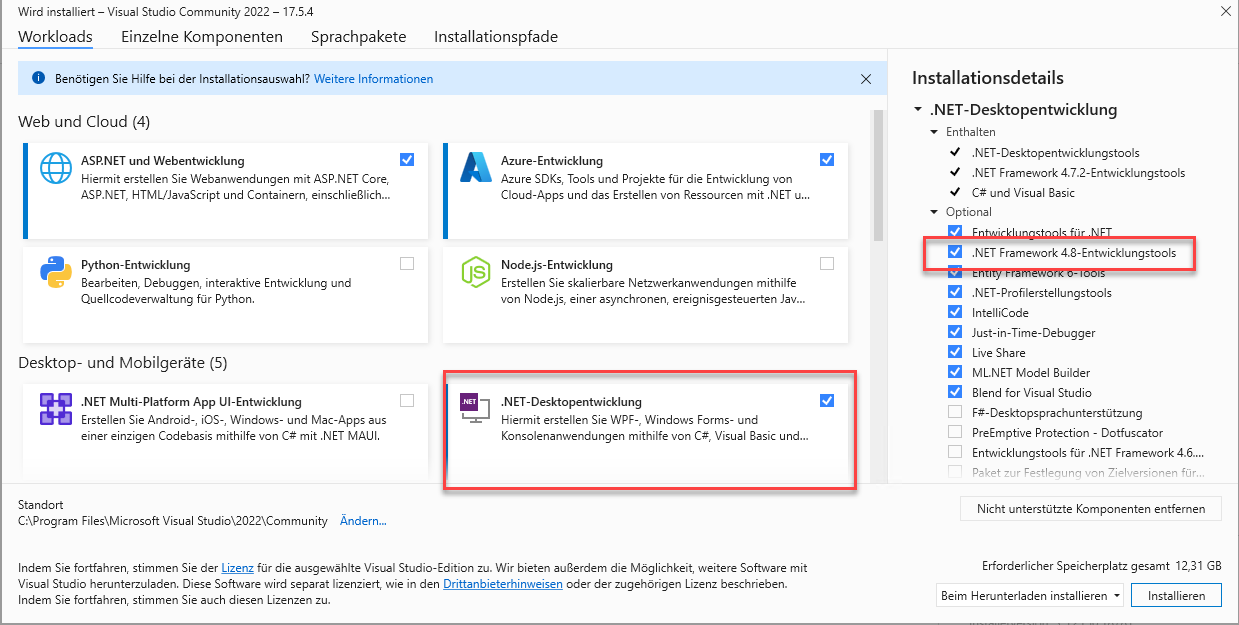Click the Python-Entwicklung logo icon
The image size is (1239, 625).
pyautogui.click(x=55, y=272)
